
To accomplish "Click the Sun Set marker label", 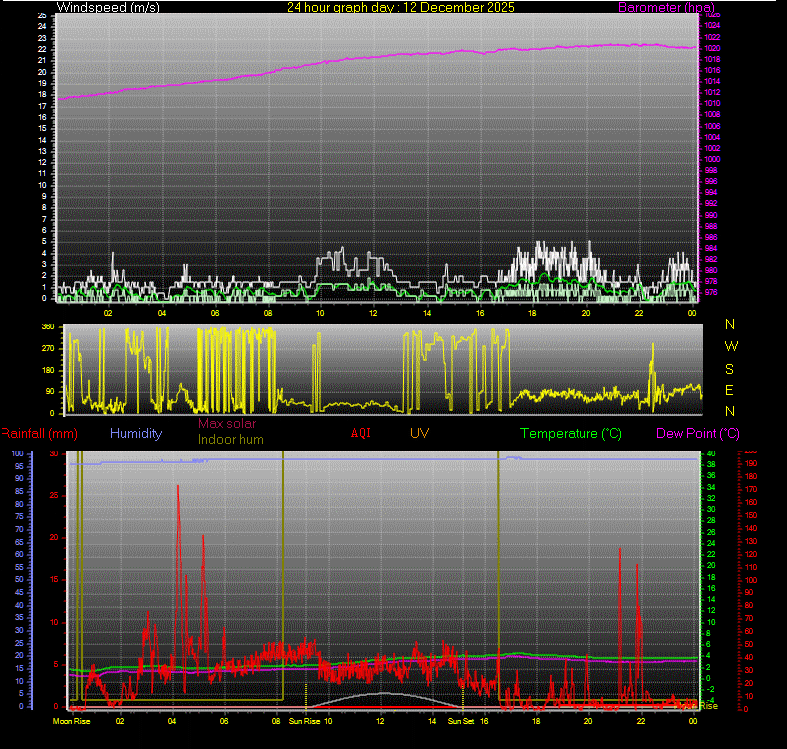I will (461, 721).
